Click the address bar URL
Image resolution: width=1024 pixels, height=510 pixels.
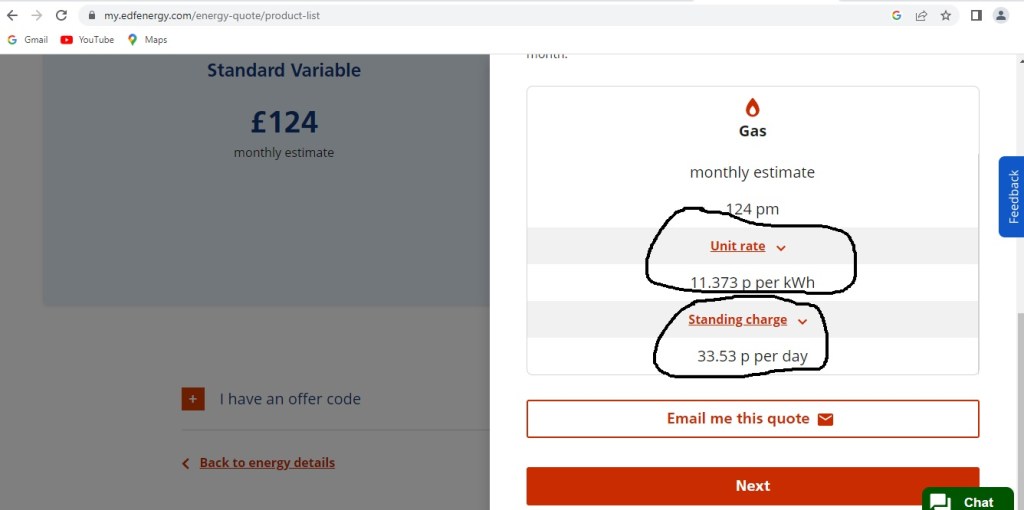pyautogui.click(x=212, y=16)
